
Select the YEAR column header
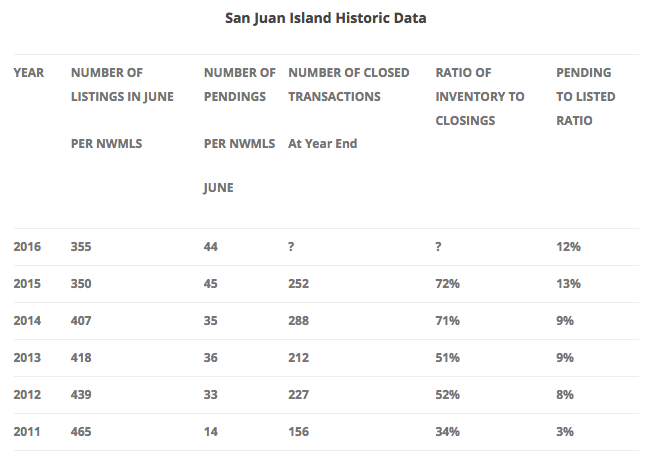click(x=28, y=73)
